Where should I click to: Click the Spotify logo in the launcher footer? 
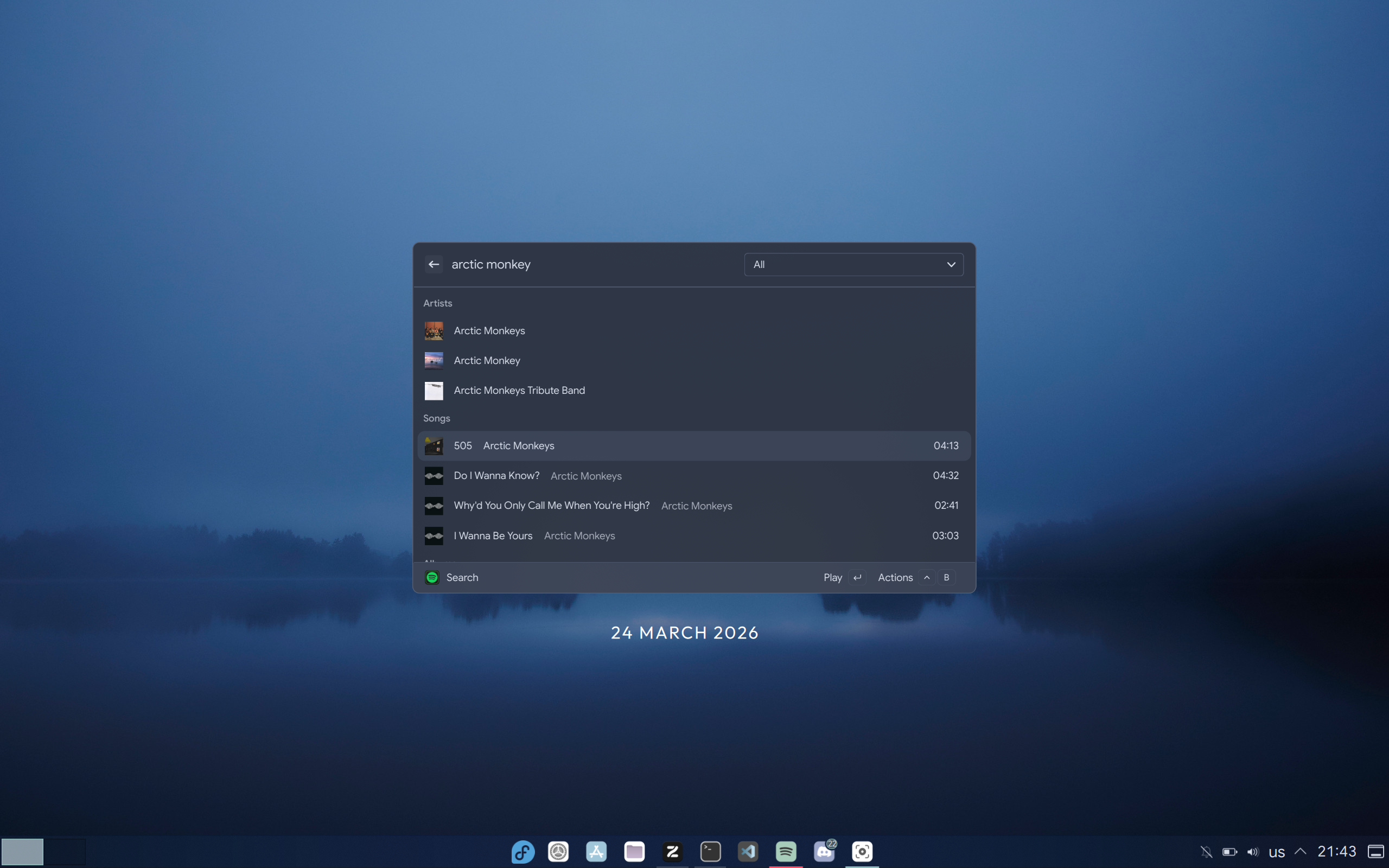point(432,578)
